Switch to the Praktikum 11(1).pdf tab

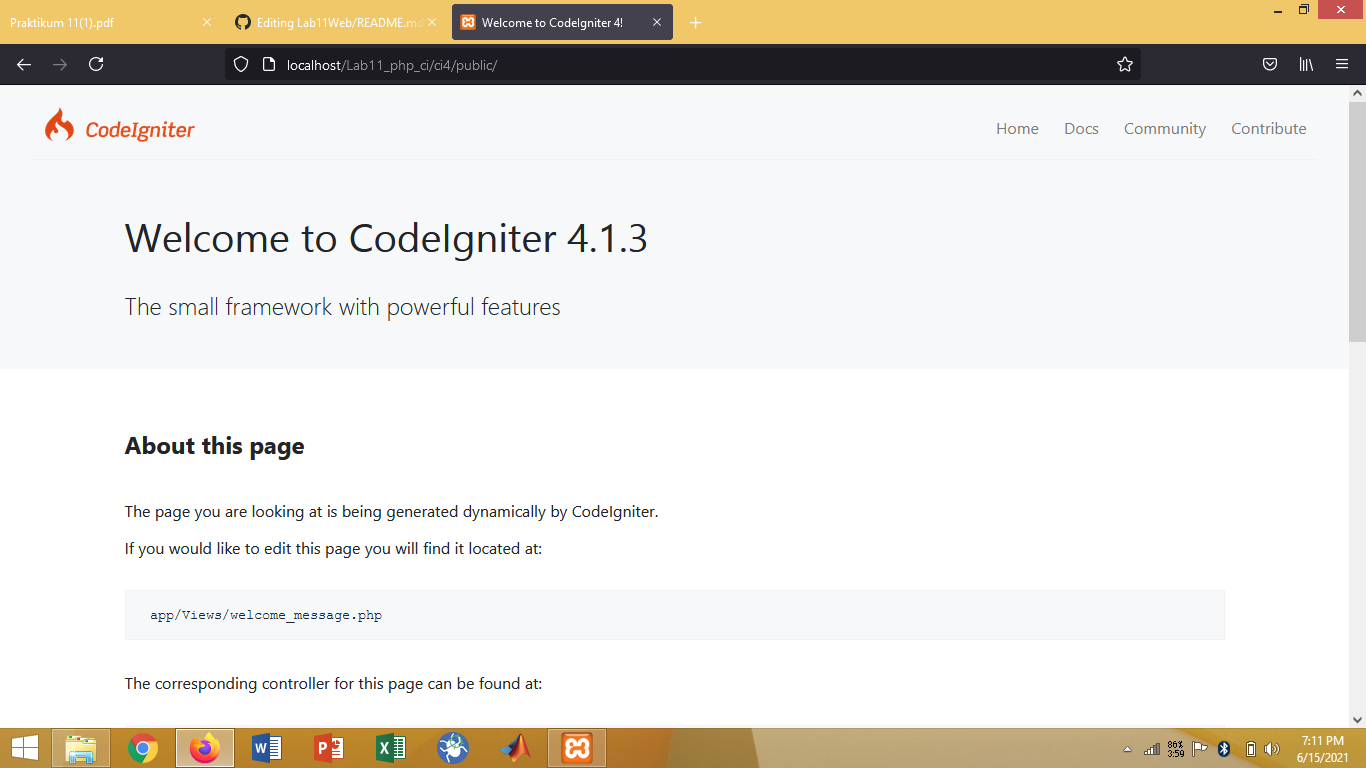[x=100, y=21]
